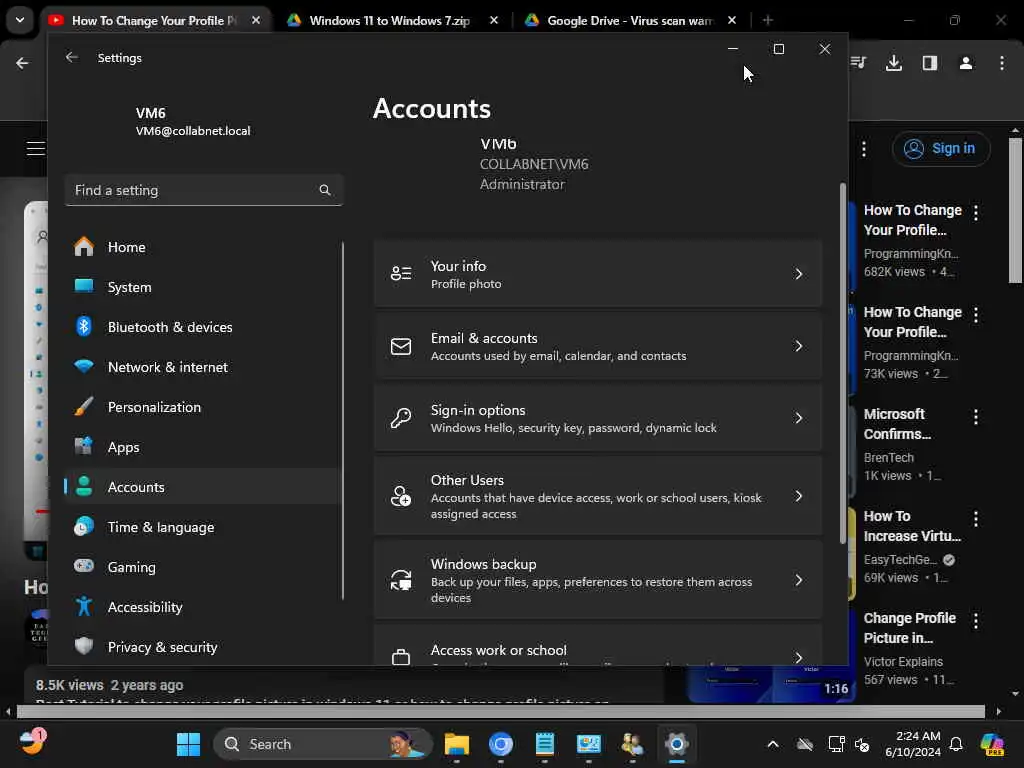Click the taskbar Search box
1024x768 pixels.
(x=323, y=744)
